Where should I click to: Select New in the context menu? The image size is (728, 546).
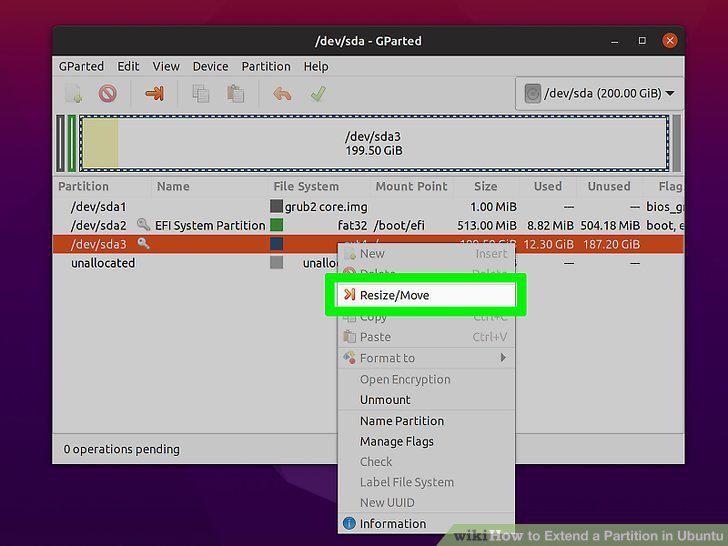(x=426, y=254)
